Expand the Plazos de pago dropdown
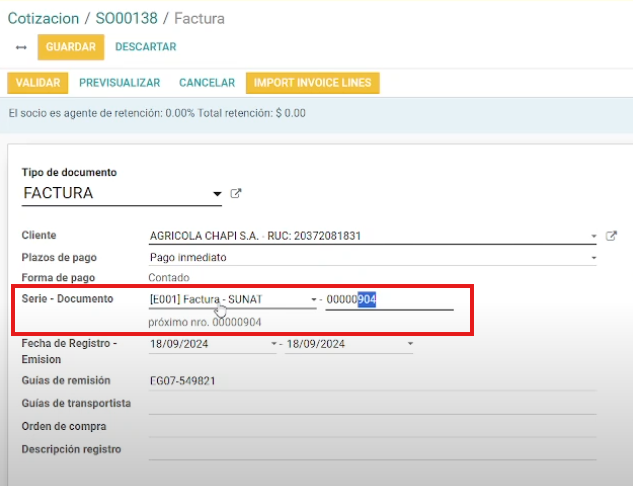The width and height of the screenshot is (633, 486). pos(593,258)
